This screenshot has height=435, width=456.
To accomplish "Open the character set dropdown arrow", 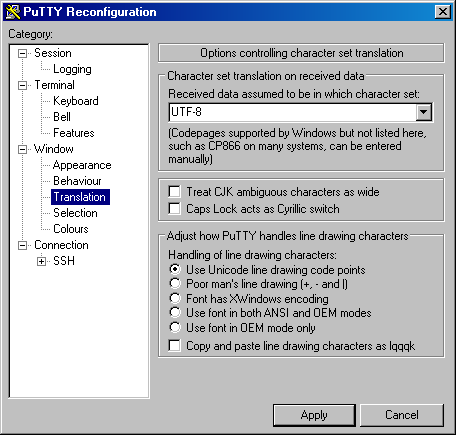I will click(423, 112).
